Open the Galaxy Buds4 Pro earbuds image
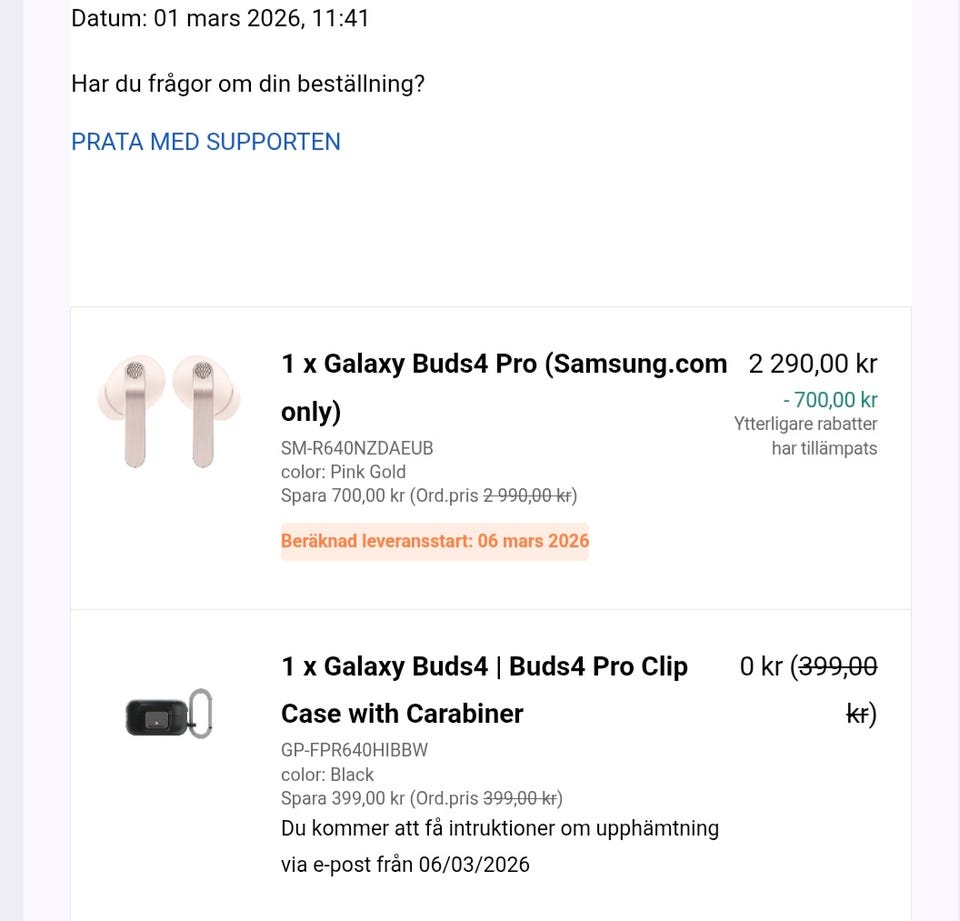Screen dimensions: 960x921 pos(169,409)
